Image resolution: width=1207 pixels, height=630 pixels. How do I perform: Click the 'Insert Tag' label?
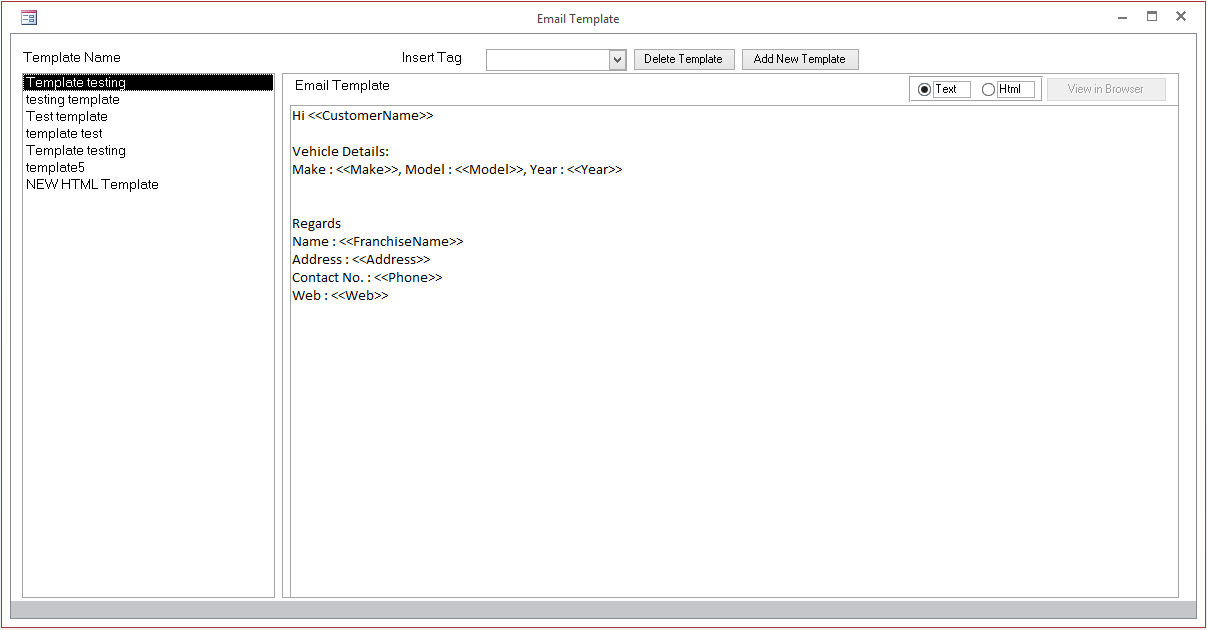click(x=432, y=58)
